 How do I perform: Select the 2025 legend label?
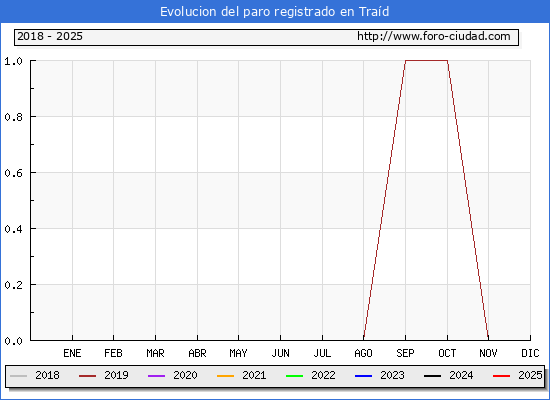coord(530,375)
